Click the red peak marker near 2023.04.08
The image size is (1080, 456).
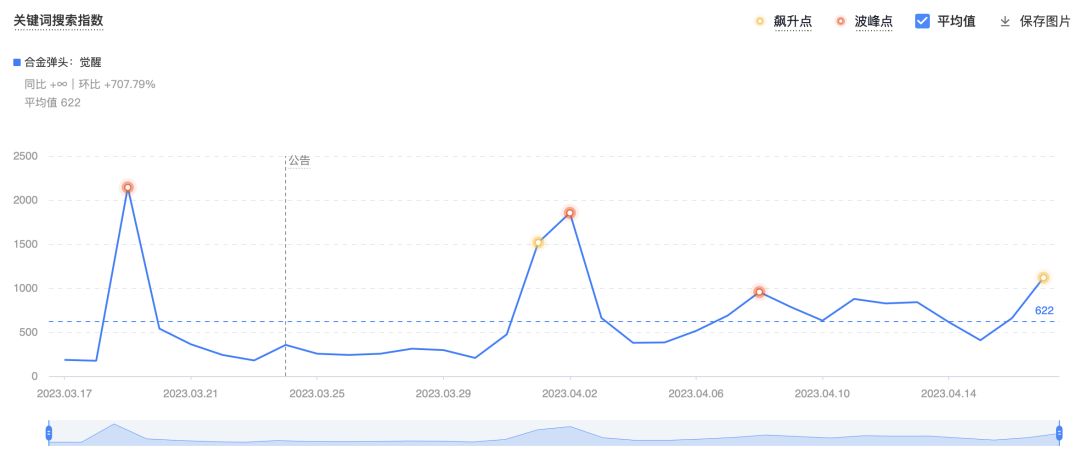[760, 292]
